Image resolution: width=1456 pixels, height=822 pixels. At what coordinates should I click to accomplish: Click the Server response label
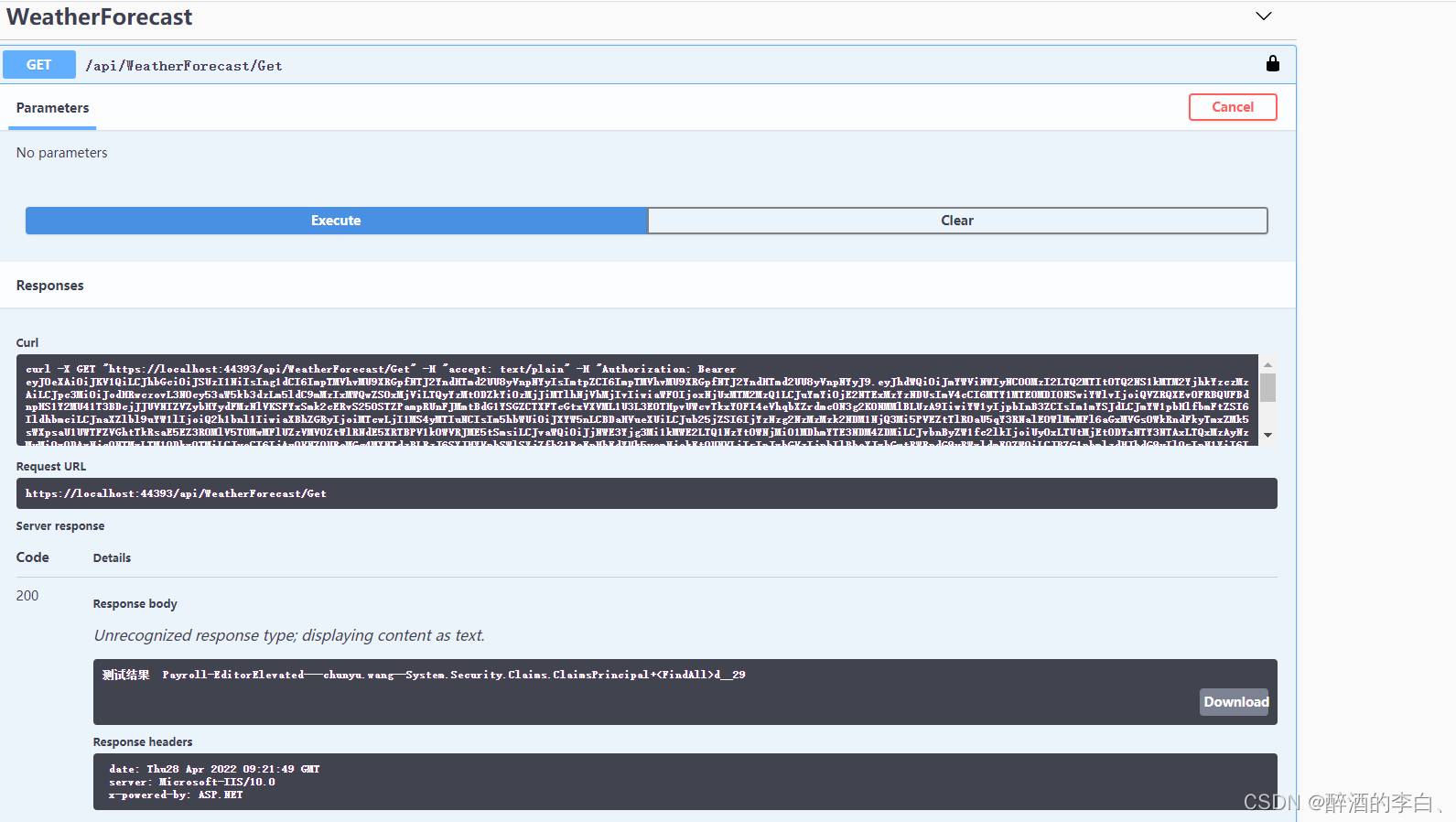point(60,525)
